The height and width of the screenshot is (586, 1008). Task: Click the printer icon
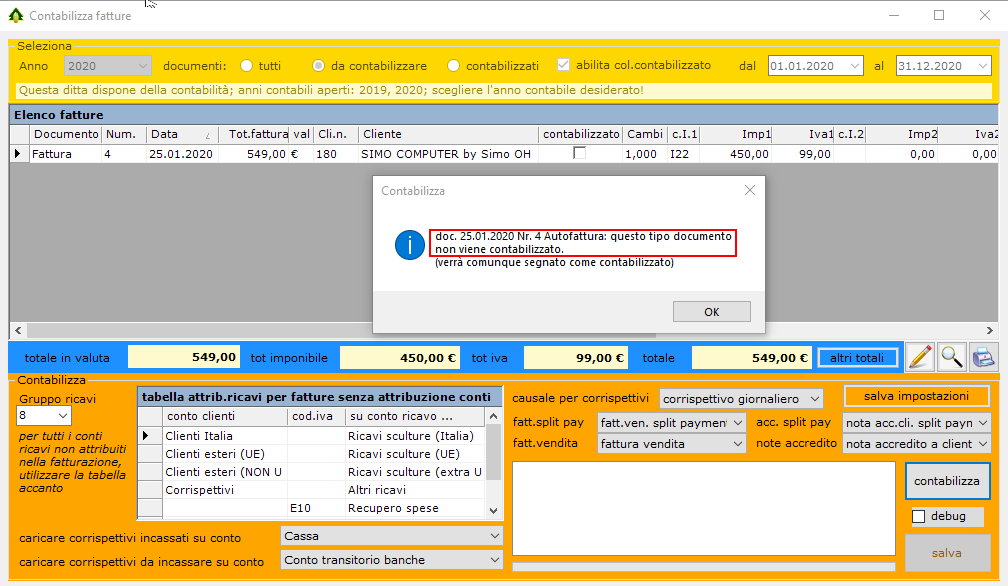click(x=983, y=357)
